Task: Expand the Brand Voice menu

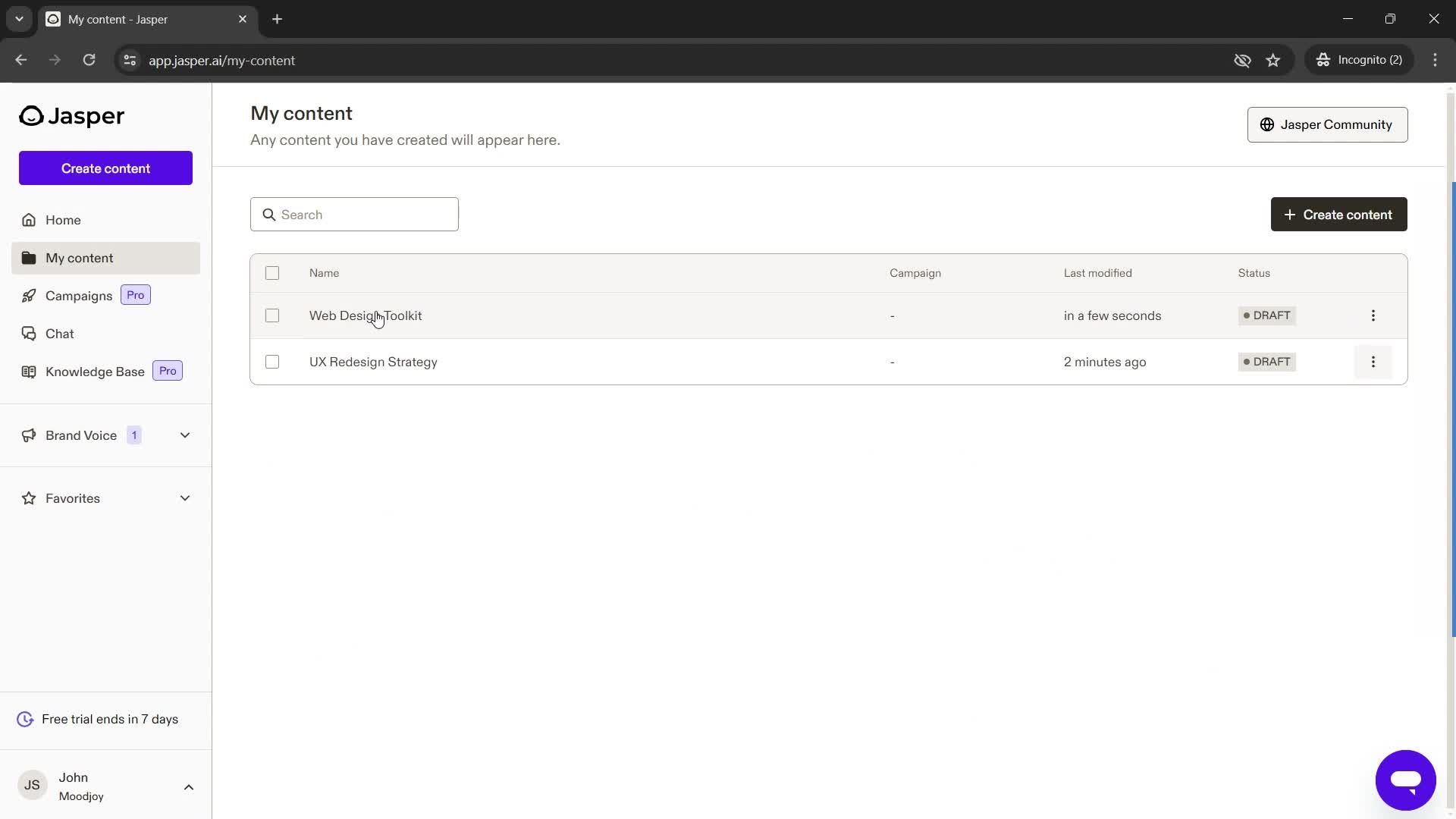Action: 184,434
